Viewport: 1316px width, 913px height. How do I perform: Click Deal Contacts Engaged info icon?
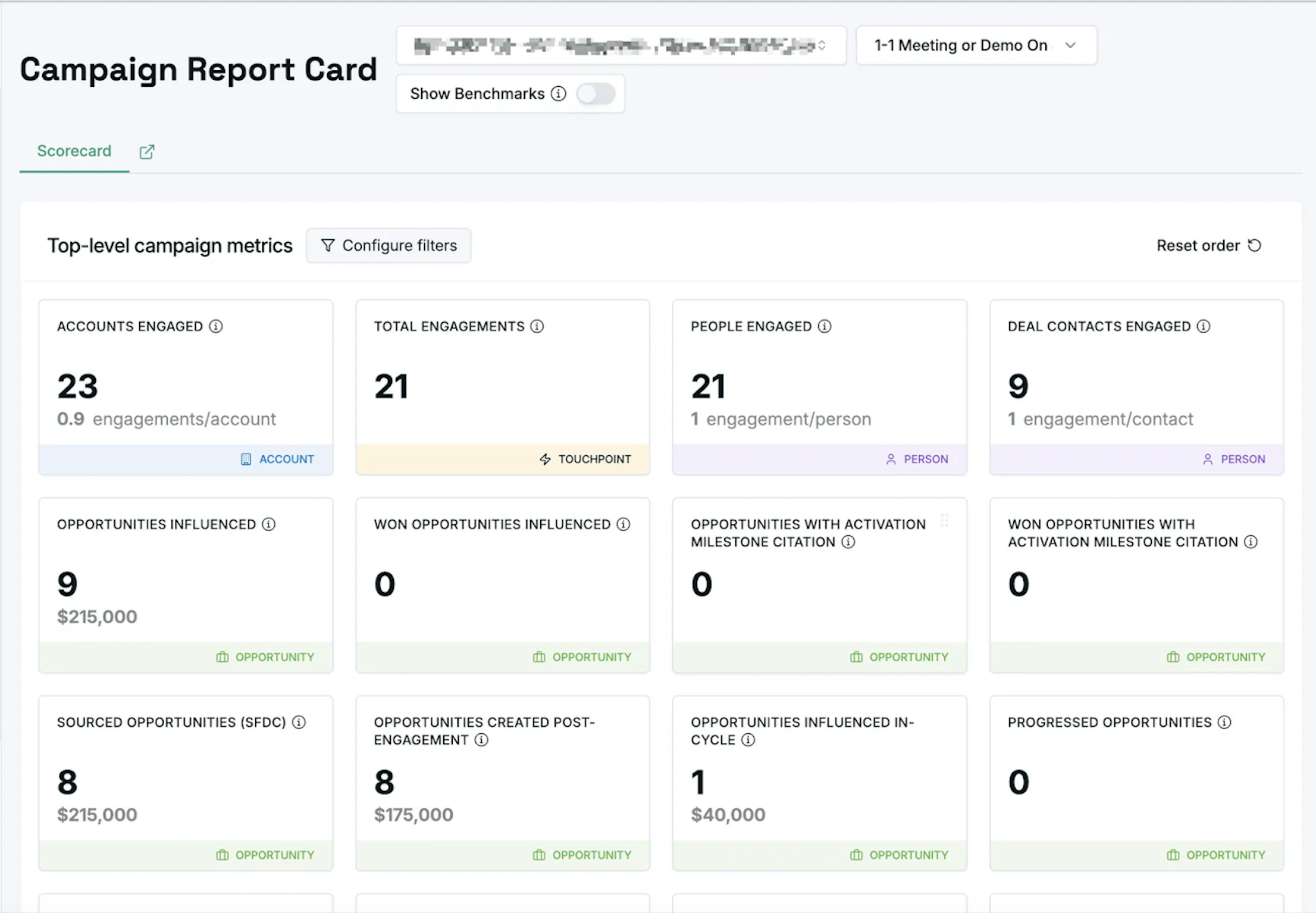point(1204,326)
